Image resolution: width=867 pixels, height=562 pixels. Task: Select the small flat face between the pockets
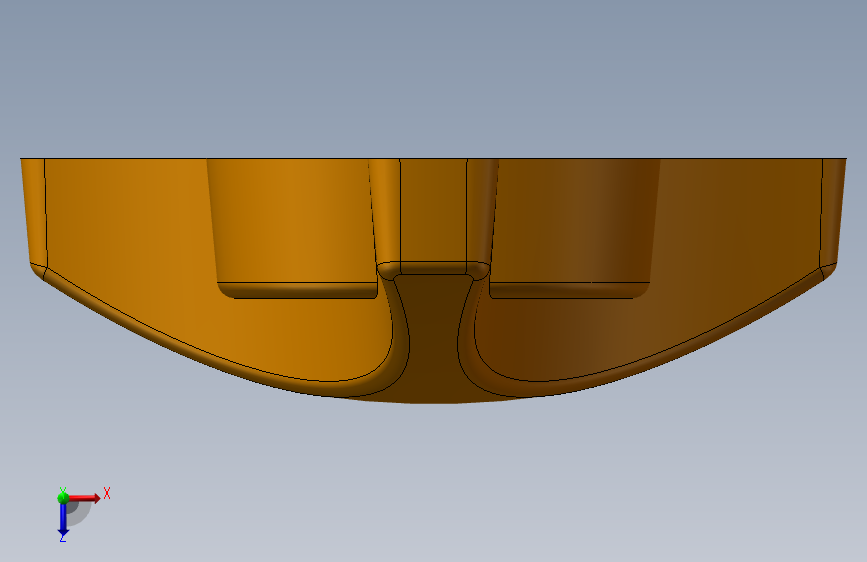434,210
